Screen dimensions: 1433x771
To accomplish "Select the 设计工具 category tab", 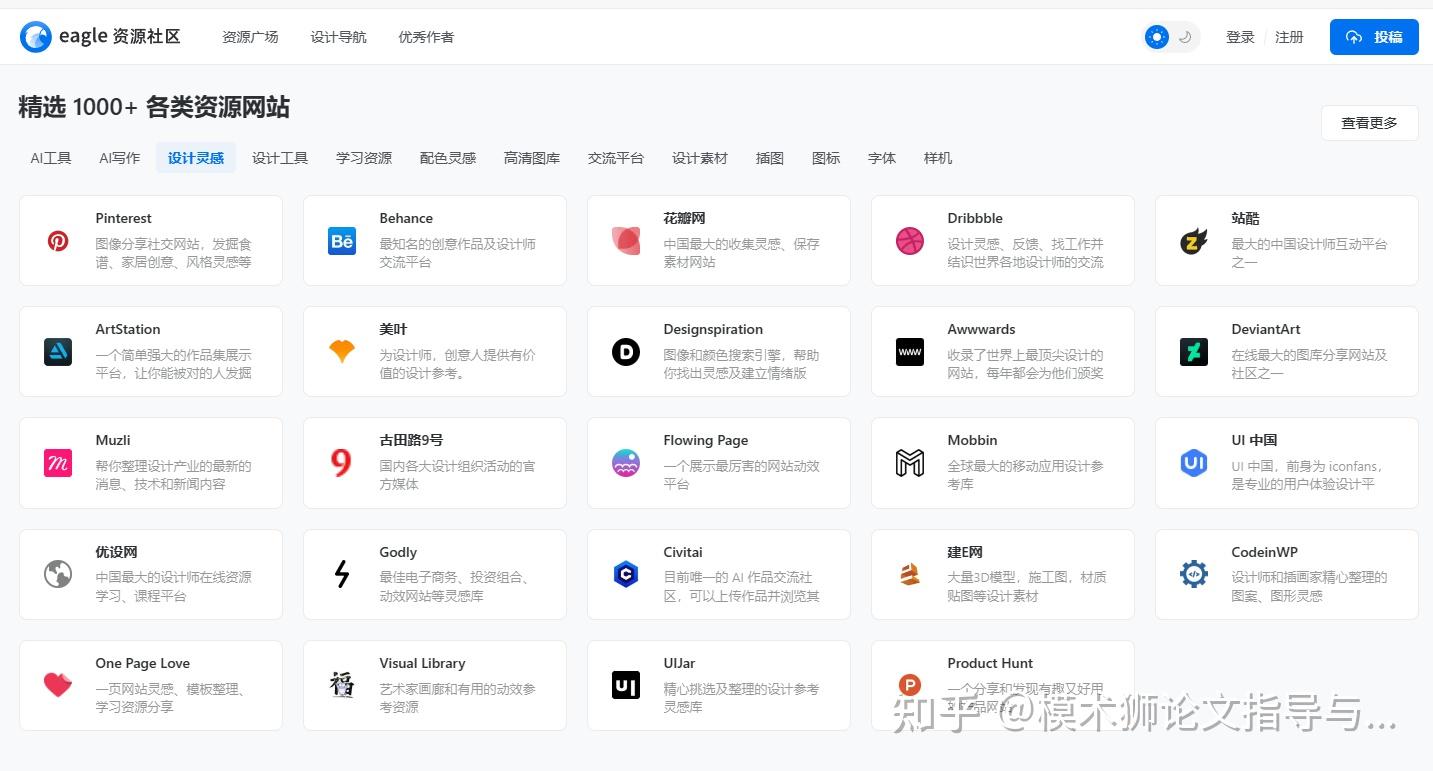I will pyautogui.click(x=280, y=158).
